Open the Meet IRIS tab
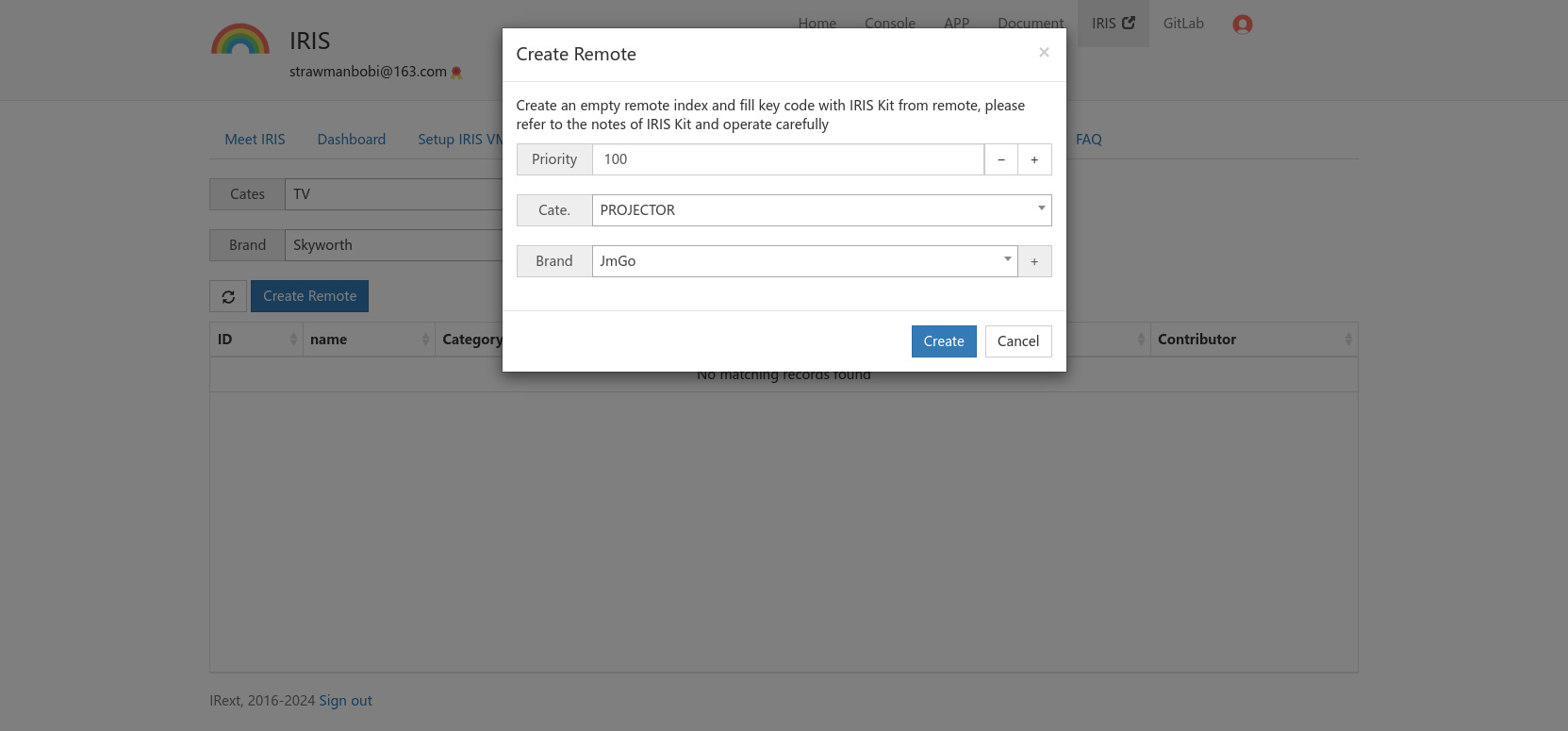This screenshot has width=1568, height=731. [x=255, y=140]
